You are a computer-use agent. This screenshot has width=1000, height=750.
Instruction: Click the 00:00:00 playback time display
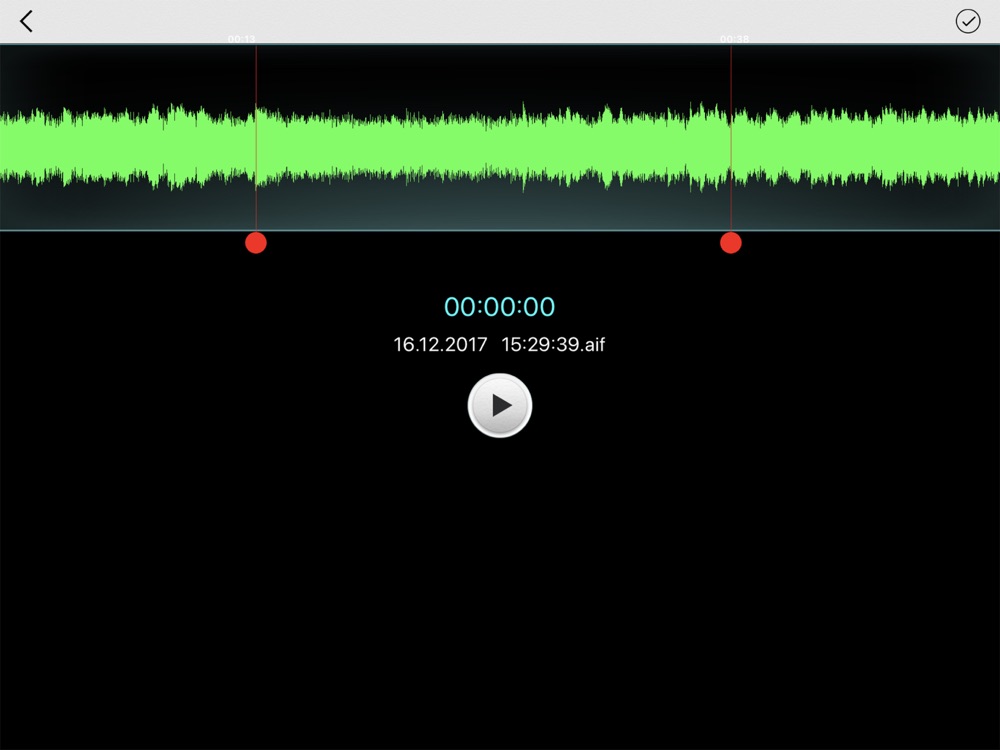(x=499, y=307)
